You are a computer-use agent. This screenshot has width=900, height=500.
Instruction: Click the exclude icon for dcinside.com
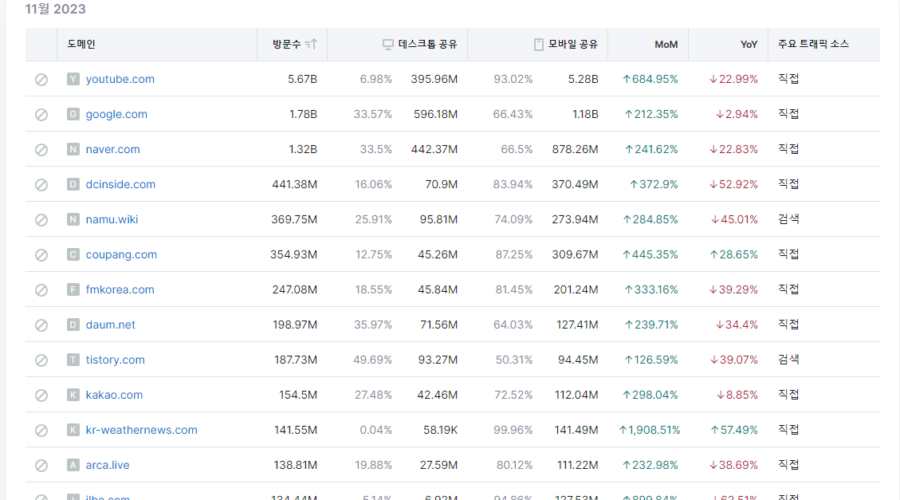pyautogui.click(x=41, y=185)
